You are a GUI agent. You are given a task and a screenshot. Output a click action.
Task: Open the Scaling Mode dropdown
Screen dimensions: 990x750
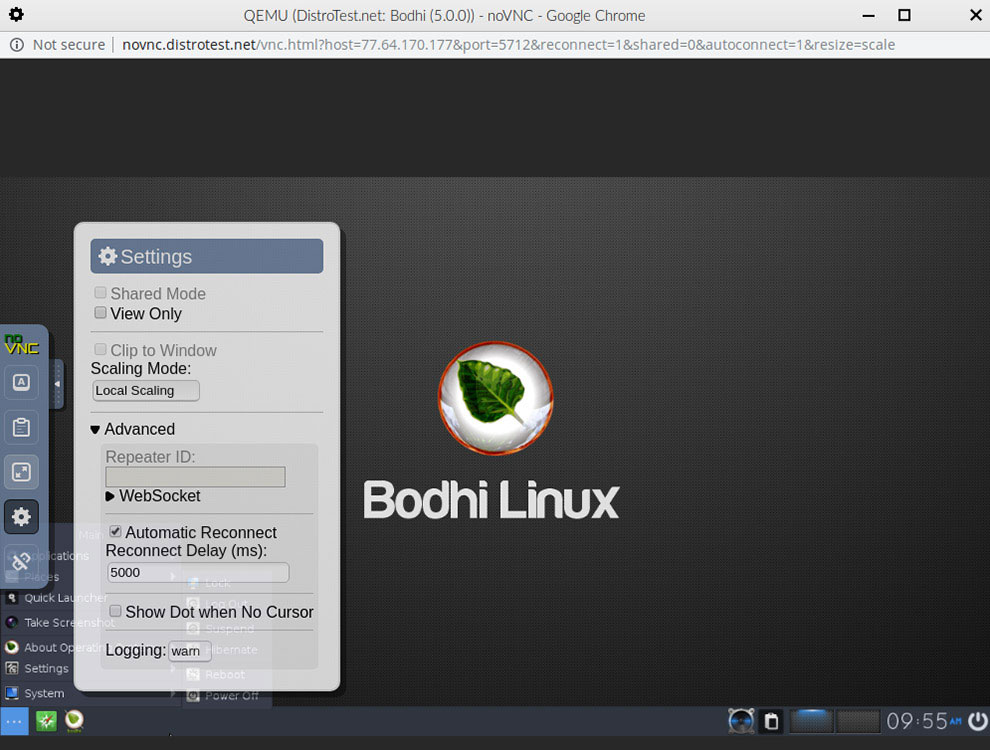coord(146,391)
